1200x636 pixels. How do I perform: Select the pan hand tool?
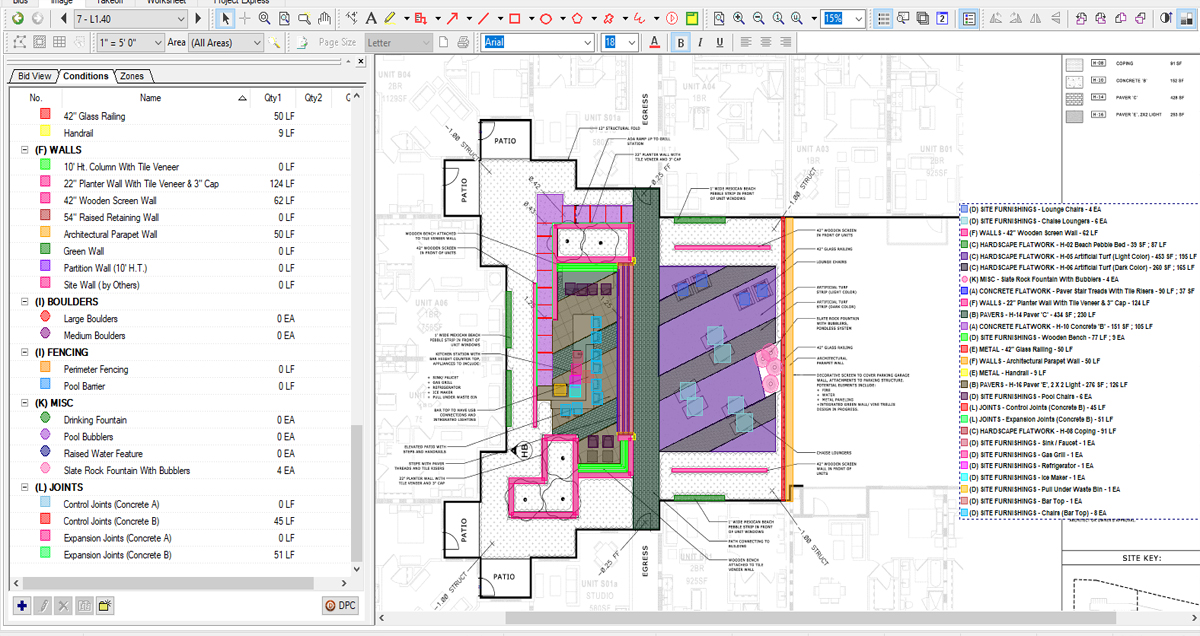pyautogui.click(x=325, y=19)
